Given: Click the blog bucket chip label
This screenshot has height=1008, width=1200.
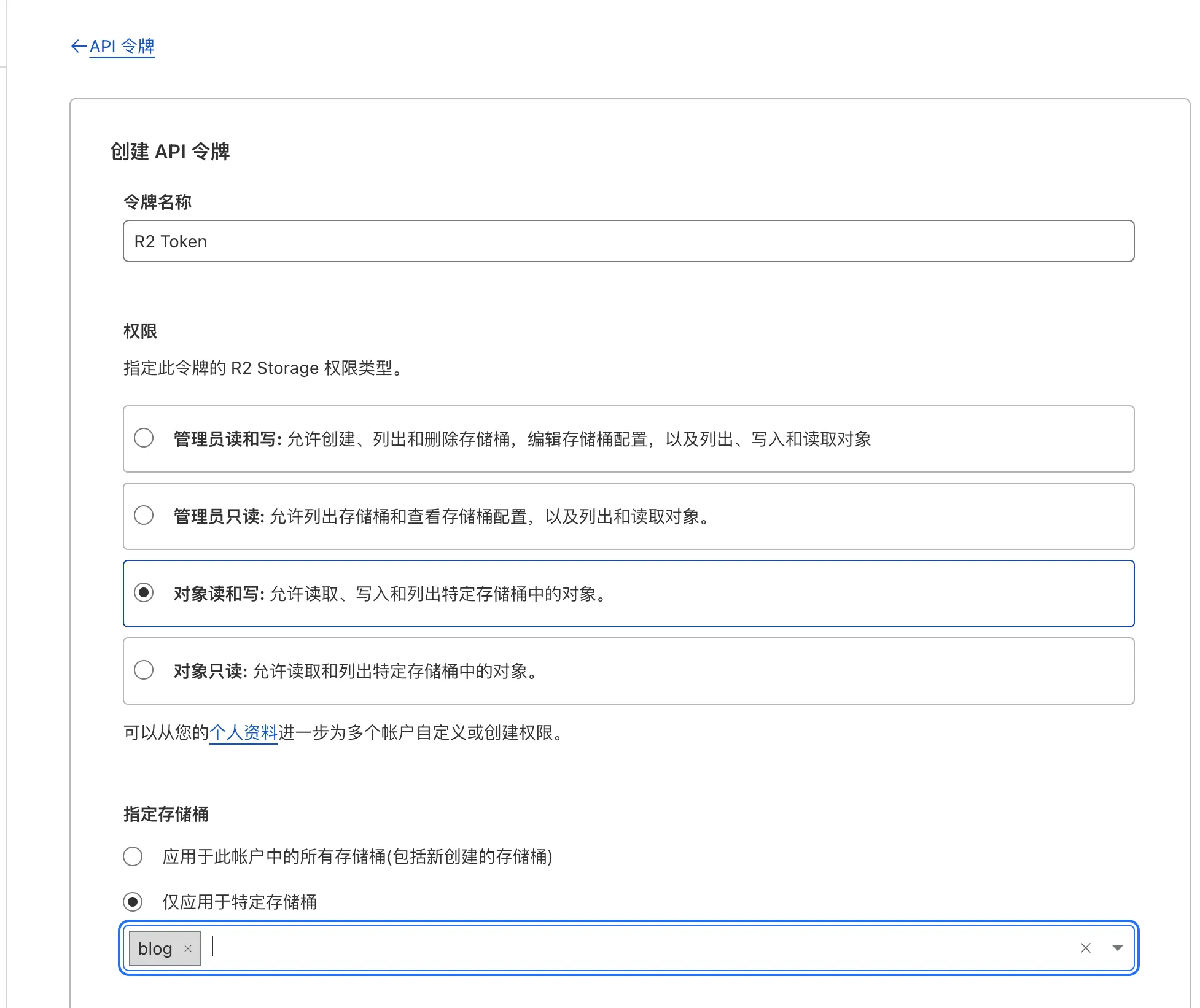Looking at the screenshot, I should [x=155, y=948].
